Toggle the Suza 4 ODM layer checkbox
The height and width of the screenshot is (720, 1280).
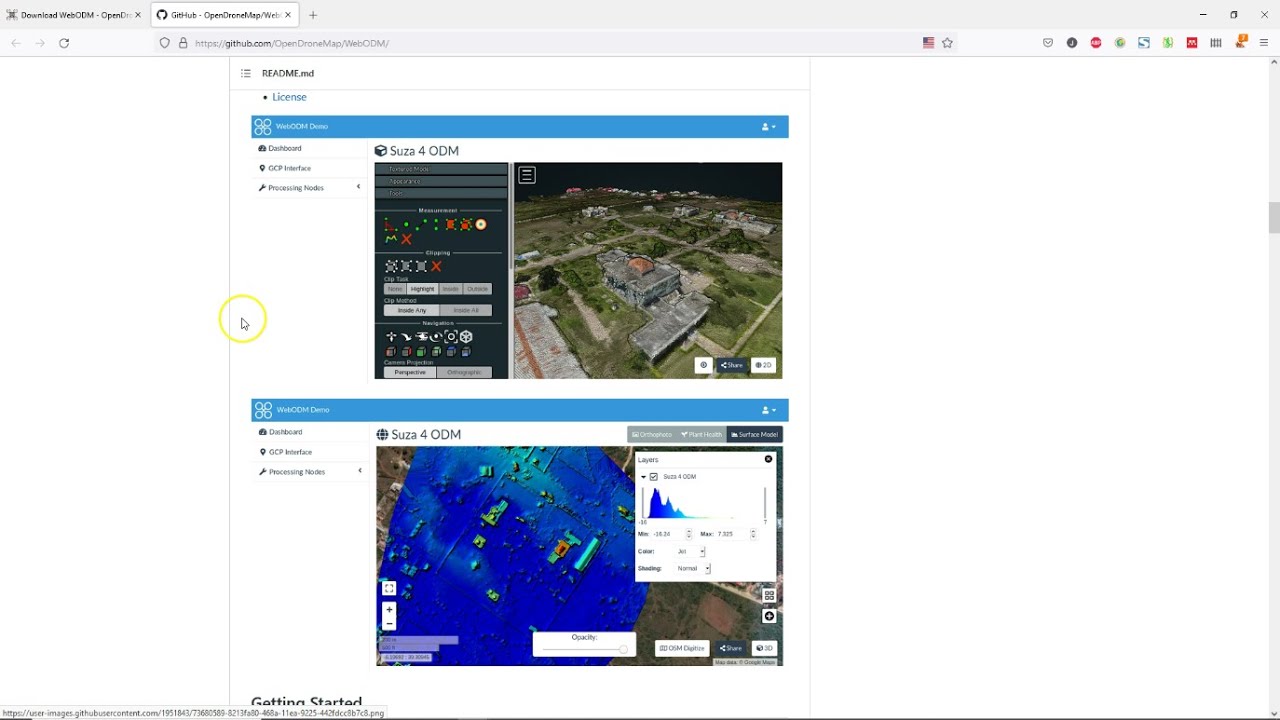654,477
